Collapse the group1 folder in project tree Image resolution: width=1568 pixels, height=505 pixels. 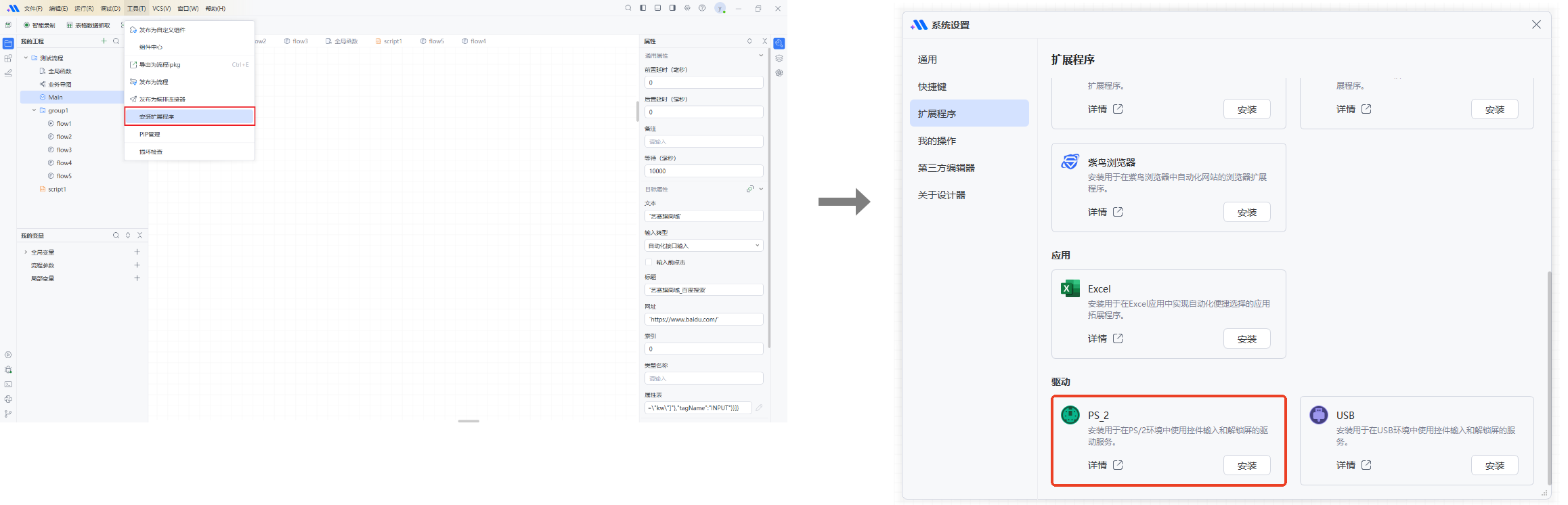(x=34, y=110)
